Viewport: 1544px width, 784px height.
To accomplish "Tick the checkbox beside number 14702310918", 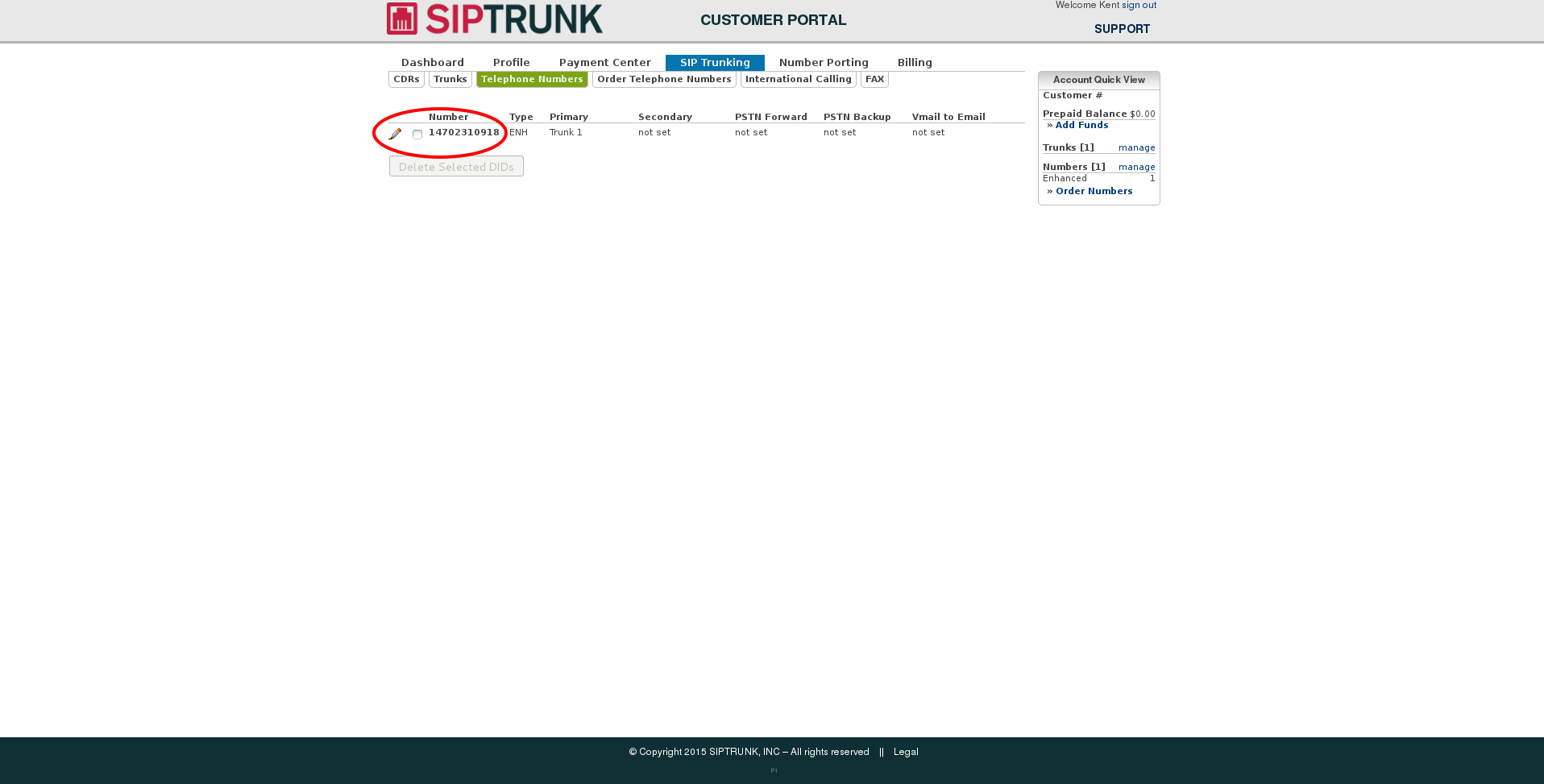I will [x=417, y=135].
